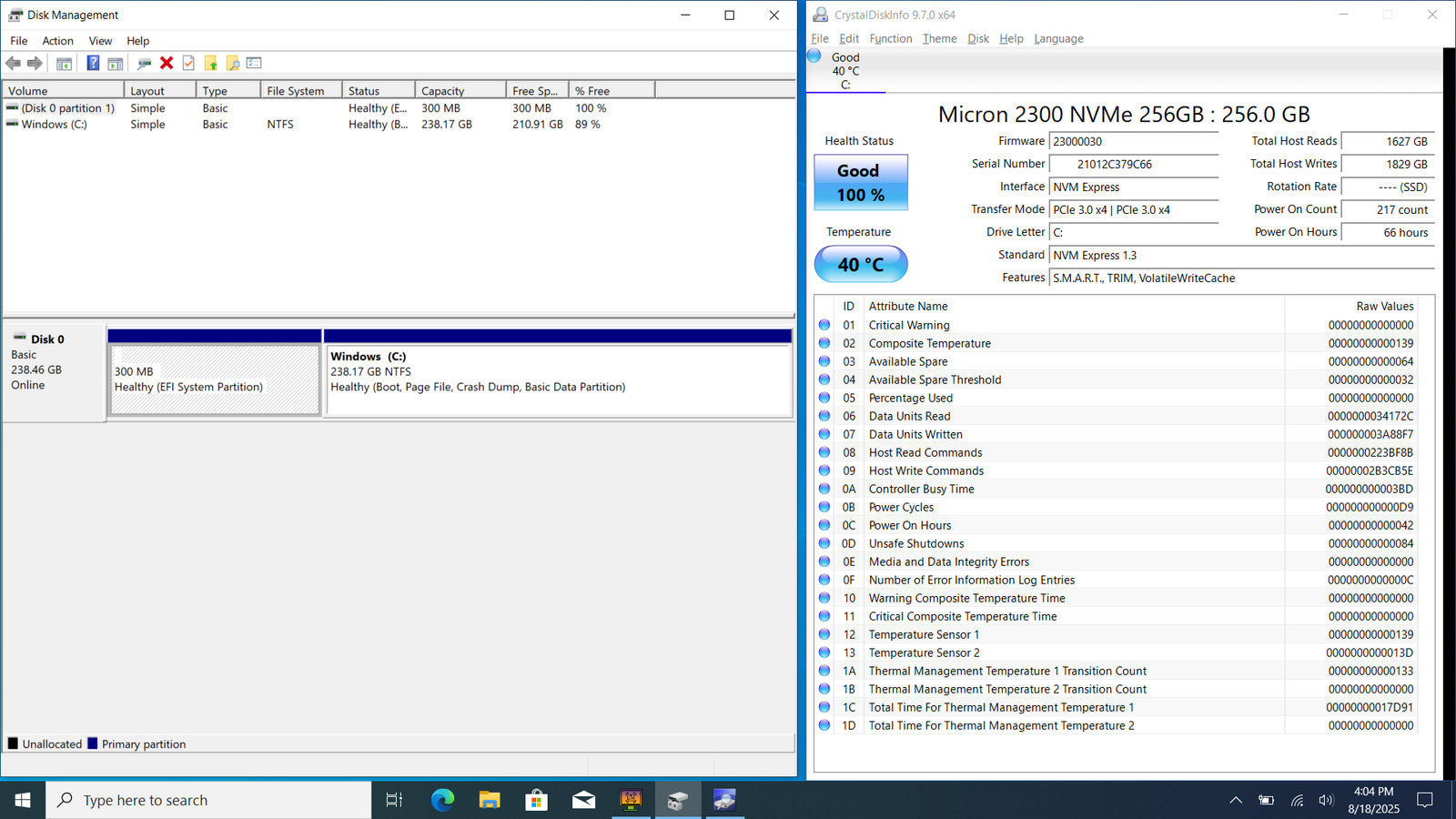Viewport: 1456px width, 819px height.
Task: Click the folder with green arrow icon
Action: 211,63
